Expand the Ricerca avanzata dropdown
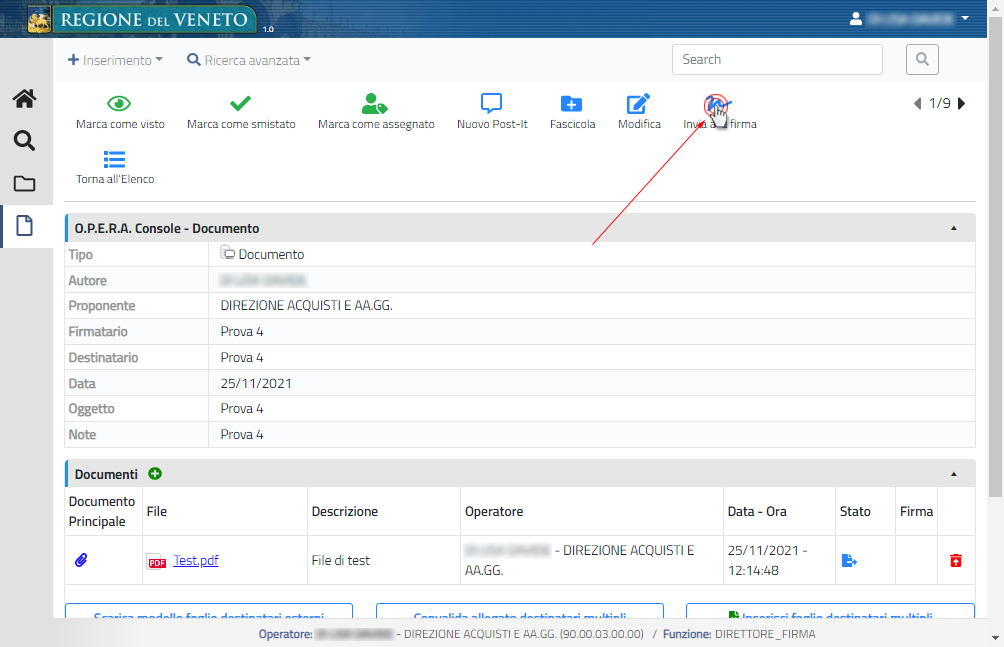1004x647 pixels. [x=249, y=60]
